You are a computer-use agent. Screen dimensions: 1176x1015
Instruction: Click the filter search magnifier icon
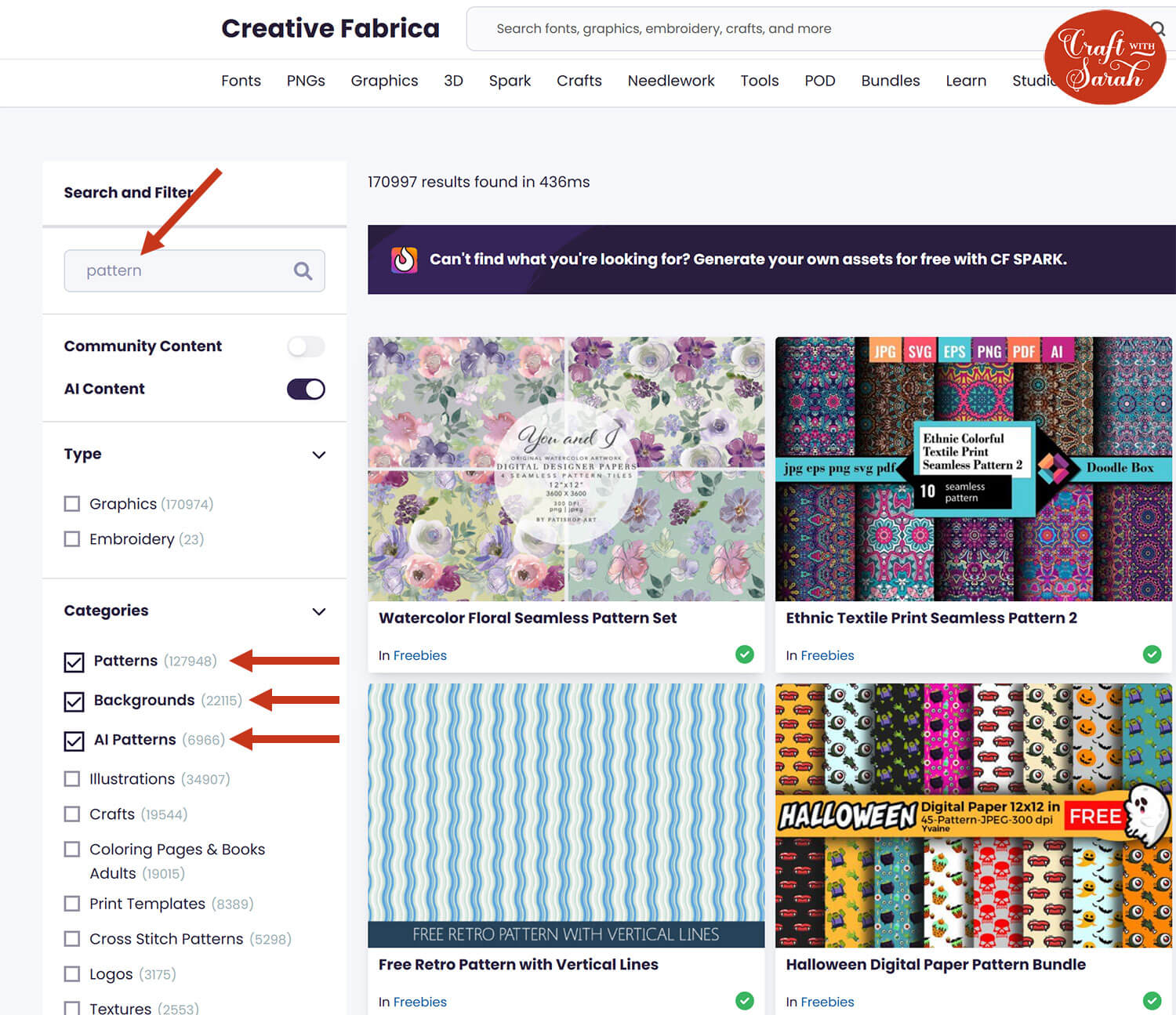(x=303, y=271)
